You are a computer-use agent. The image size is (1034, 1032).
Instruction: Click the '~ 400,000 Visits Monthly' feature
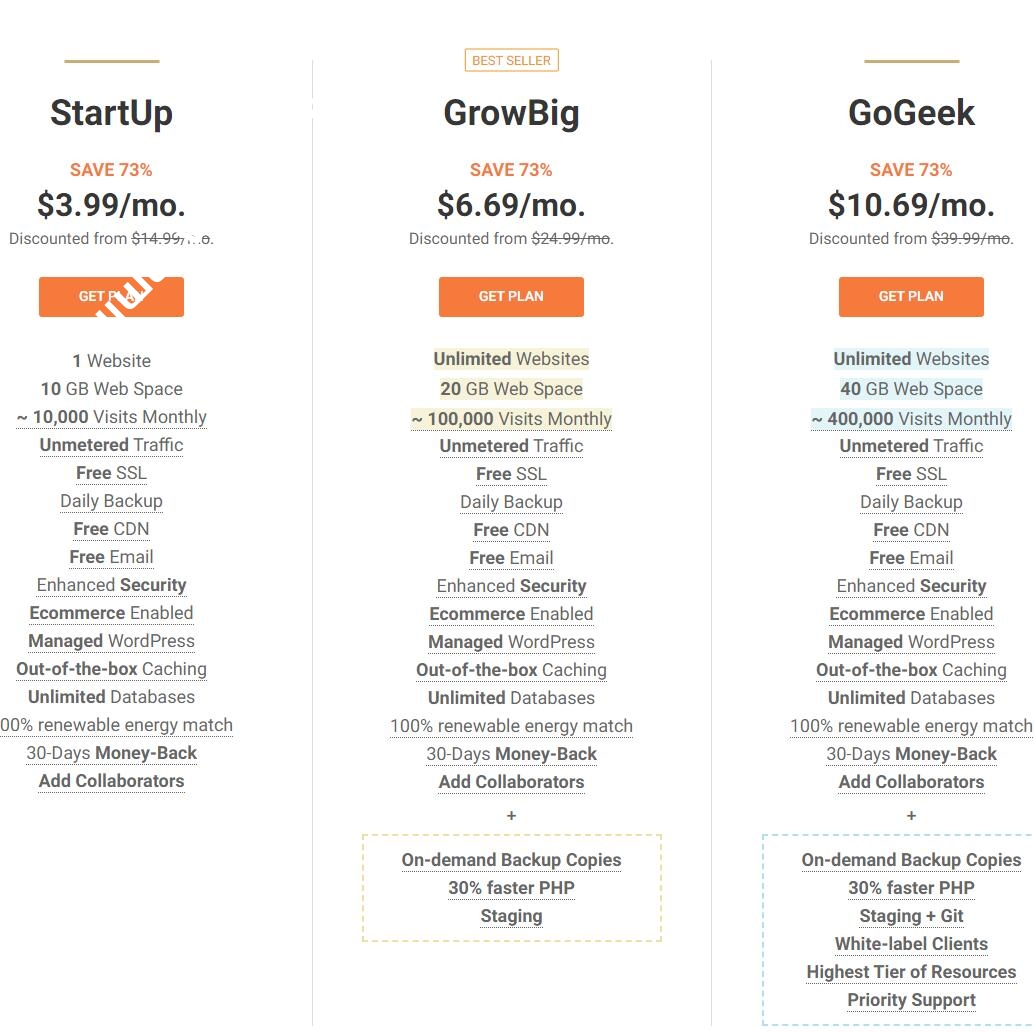click(x=911, y=419)
